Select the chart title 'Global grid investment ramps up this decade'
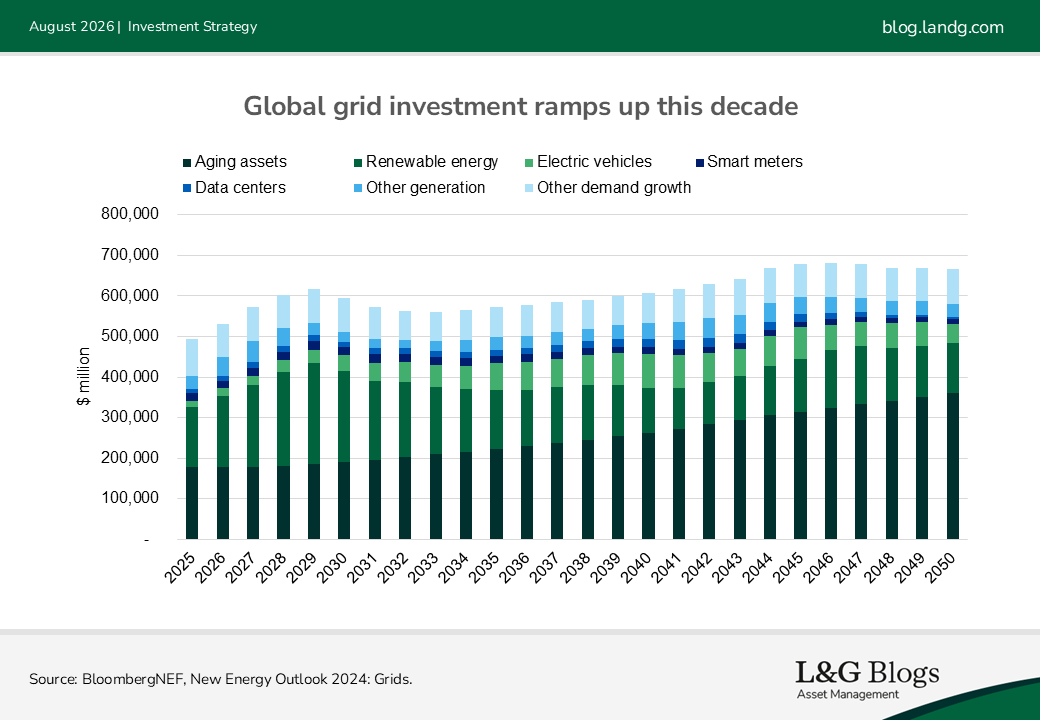 coord(521,106)
